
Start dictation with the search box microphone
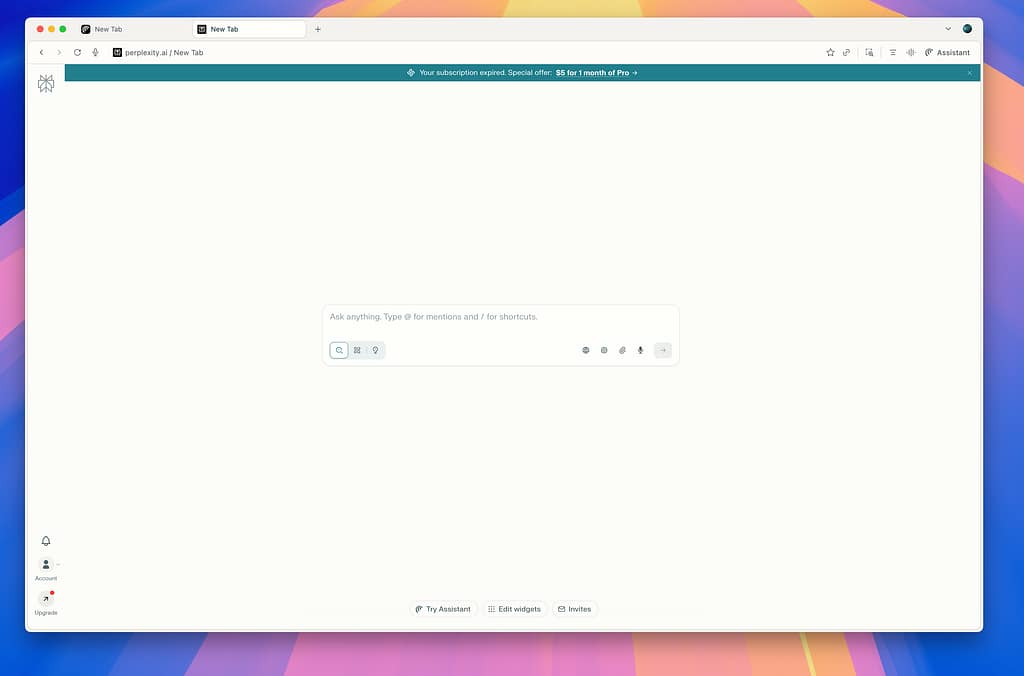[x=640, y=350]
